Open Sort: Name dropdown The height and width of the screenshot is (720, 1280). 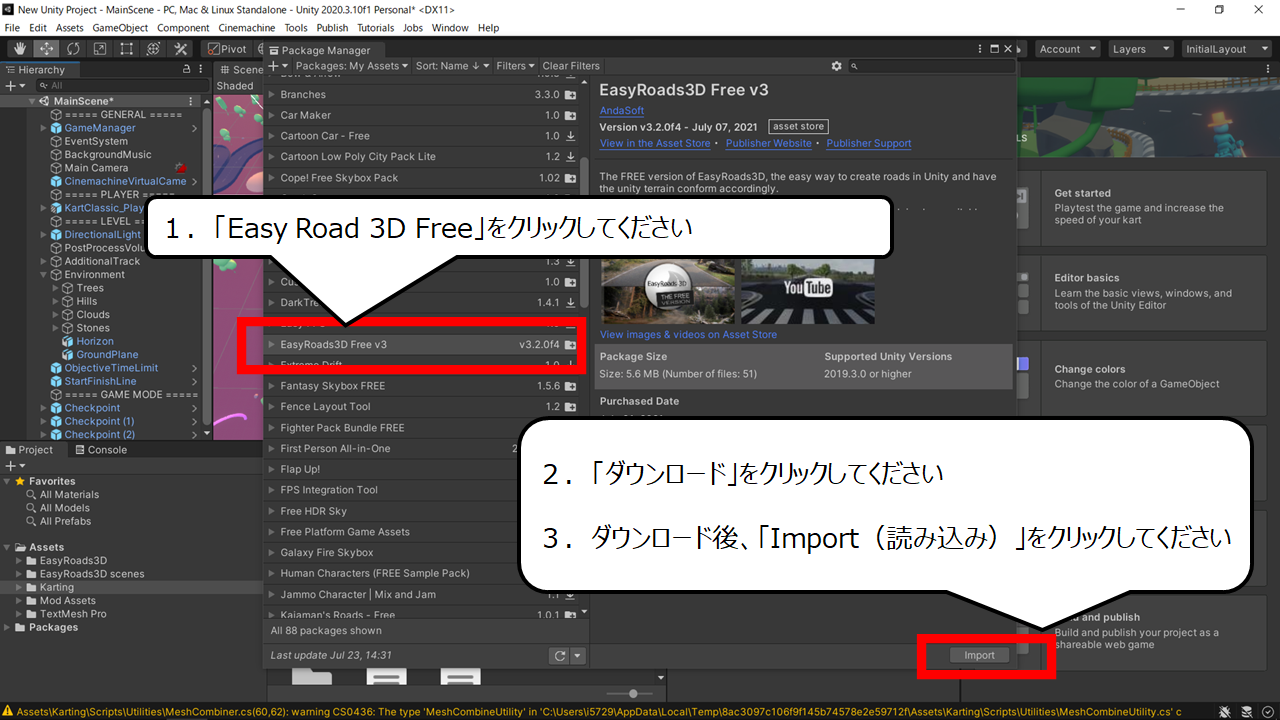[x=453, y=66]
